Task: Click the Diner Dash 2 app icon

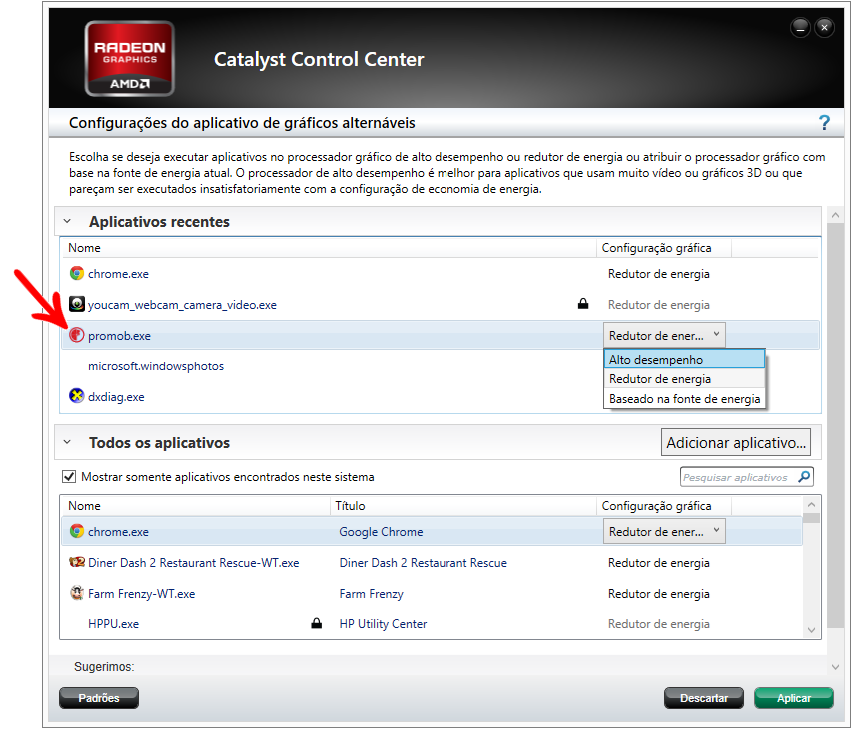Action: click(x=76, y=562)
